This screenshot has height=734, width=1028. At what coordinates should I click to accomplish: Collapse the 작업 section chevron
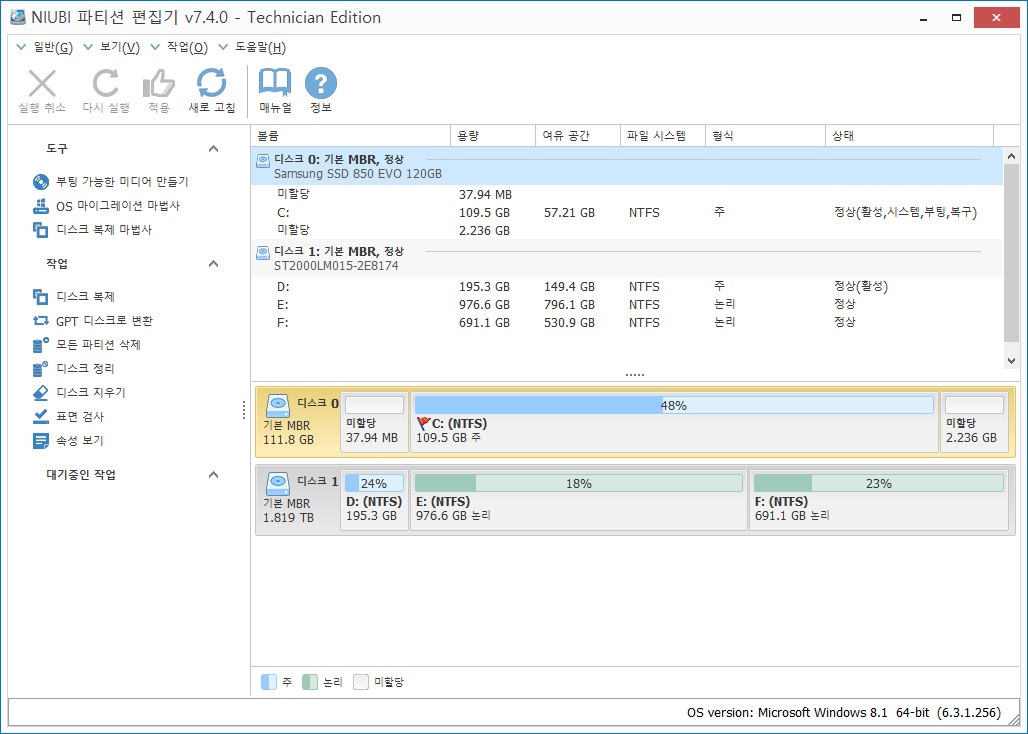[x=213, y=263]
